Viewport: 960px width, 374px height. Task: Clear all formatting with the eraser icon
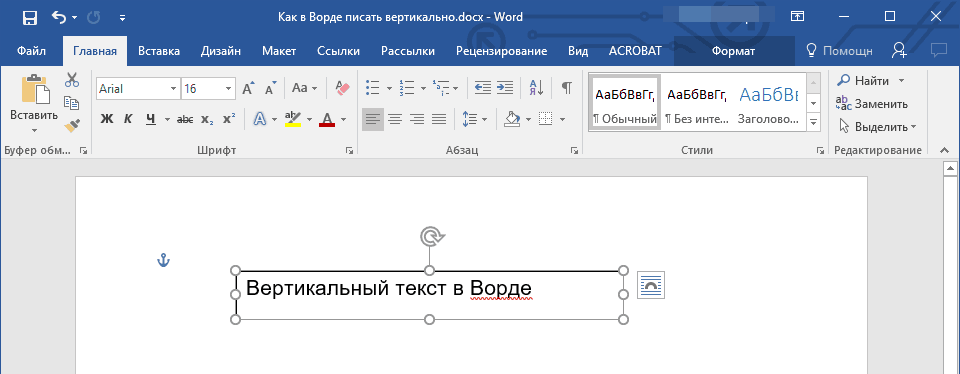pos(342,88)
